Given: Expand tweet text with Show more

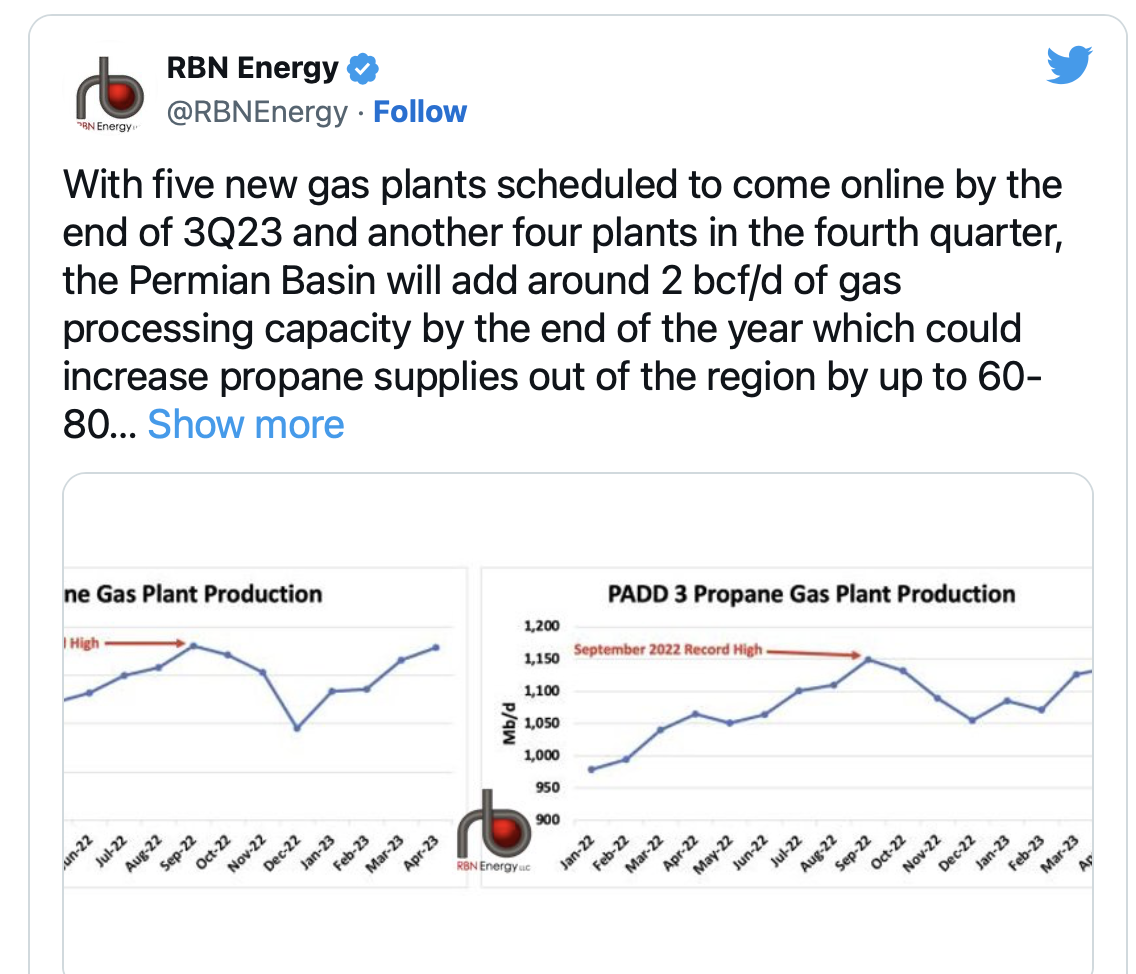Looking at the screenshot, I should 246,425.
